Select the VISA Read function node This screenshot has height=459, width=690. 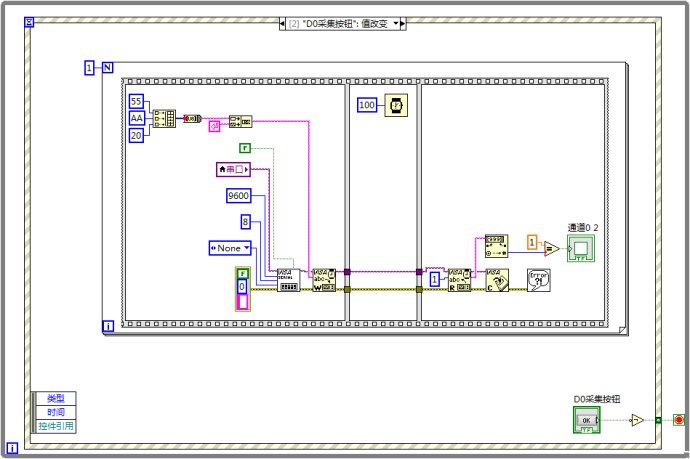(458, 279)
